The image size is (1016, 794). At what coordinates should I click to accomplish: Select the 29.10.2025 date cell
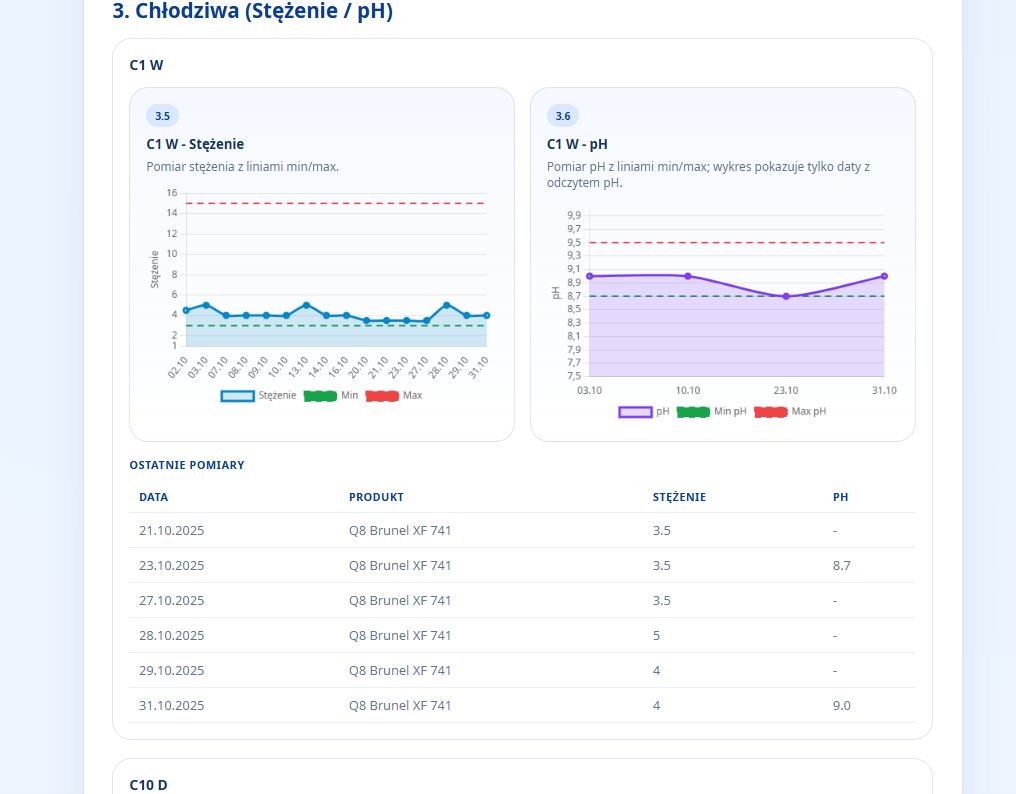pyautogui.click(x=172, y=671)
